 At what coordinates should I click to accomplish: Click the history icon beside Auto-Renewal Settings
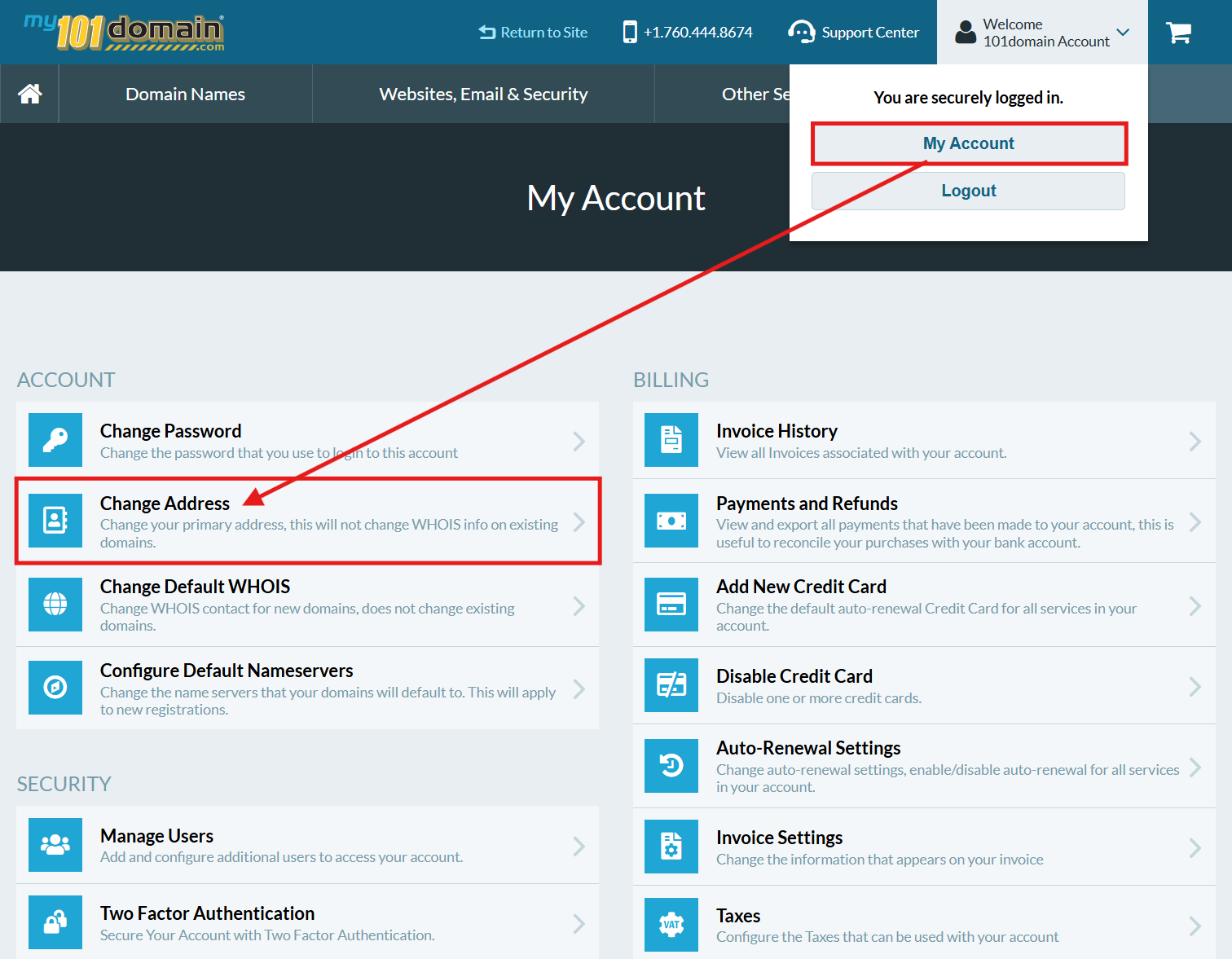(x=671, y=765)
